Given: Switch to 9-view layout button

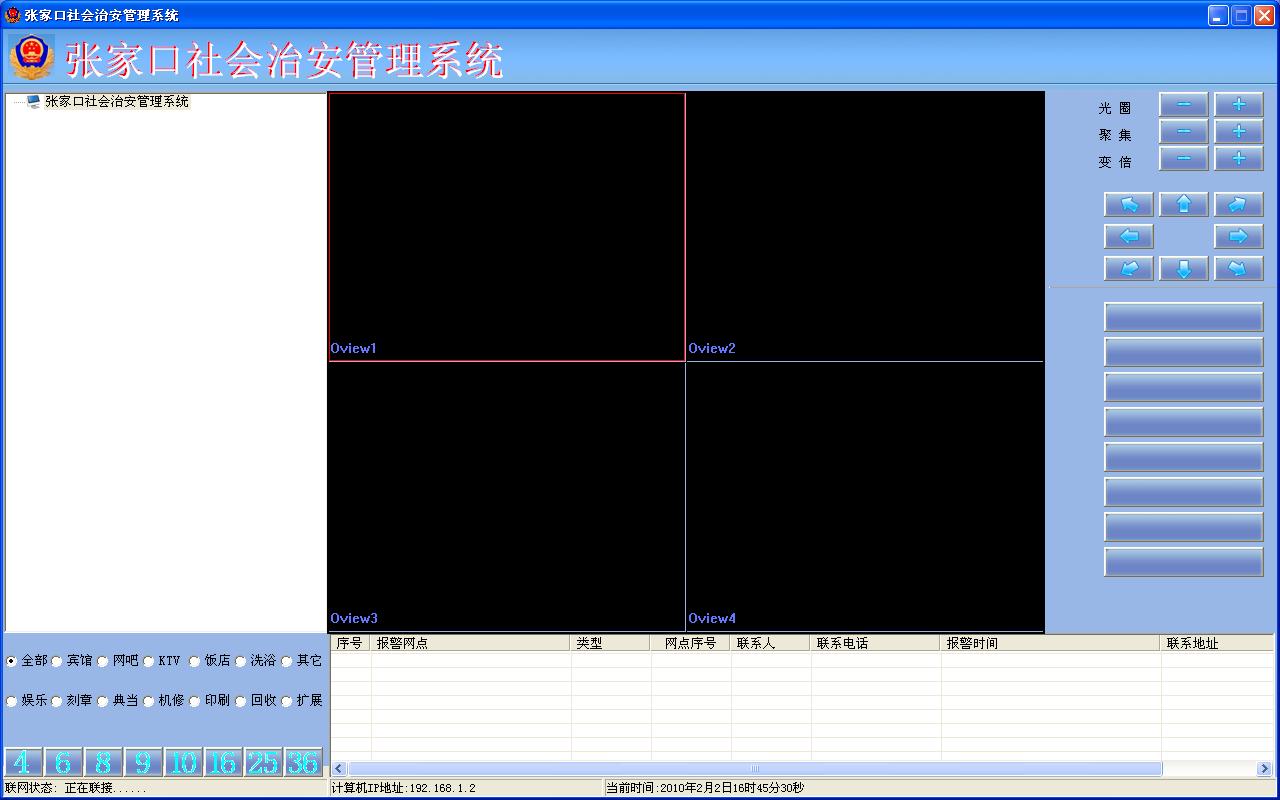Looking at the screenshot, I should [x=143, y=763].
